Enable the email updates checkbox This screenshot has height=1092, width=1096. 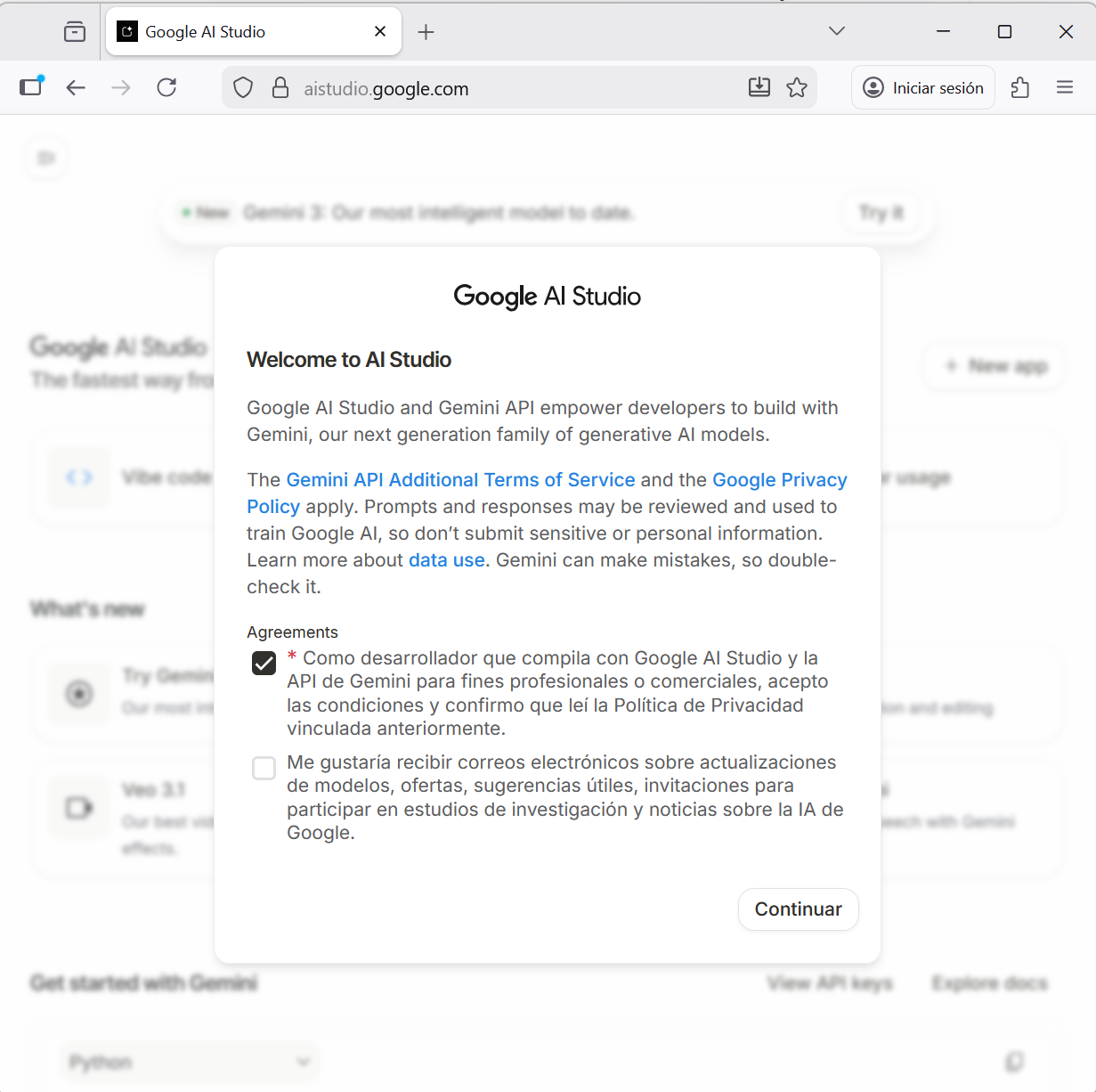click(264, 768)
